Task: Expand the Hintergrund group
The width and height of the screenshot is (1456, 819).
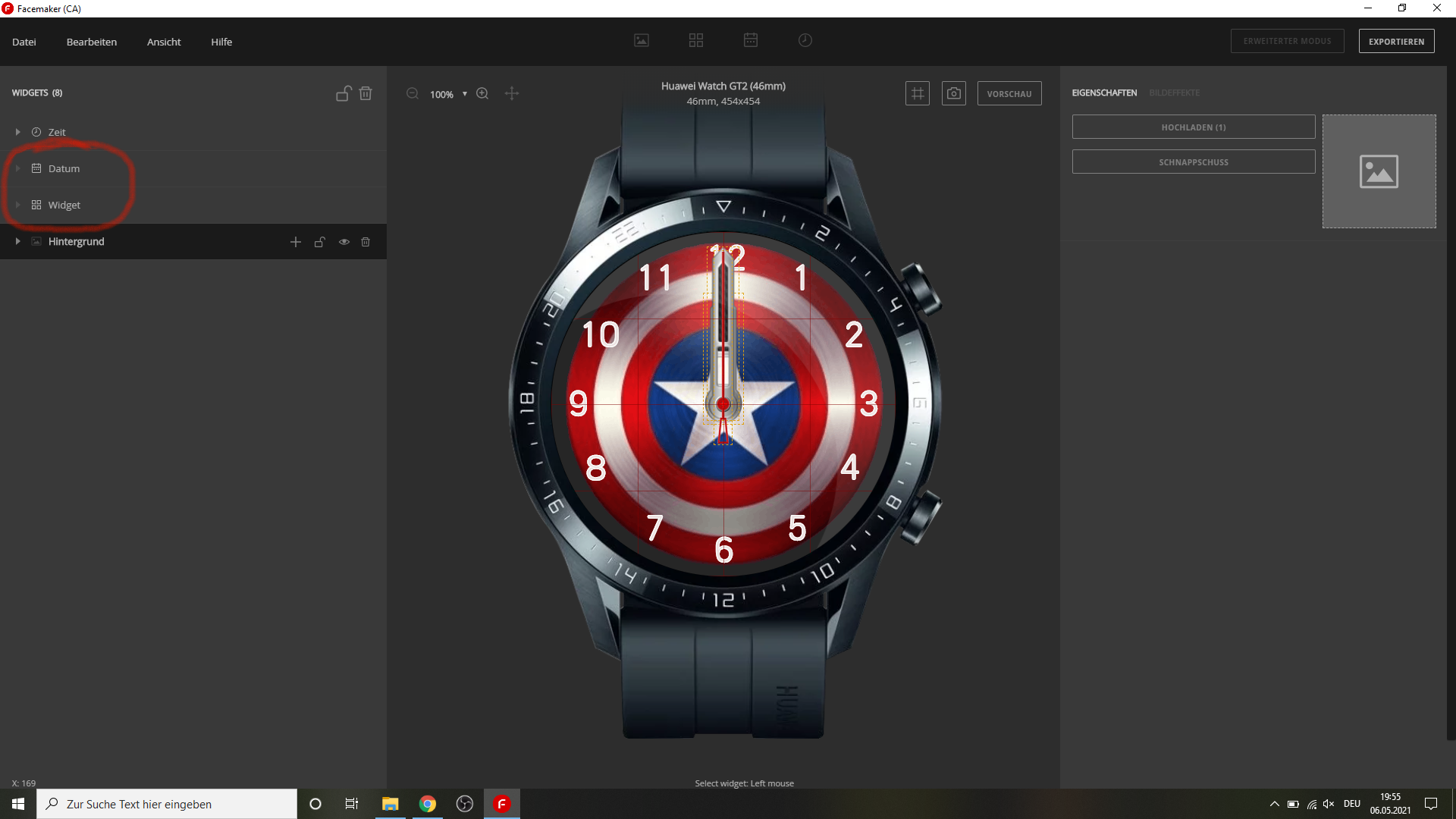Action: [17, 241]
